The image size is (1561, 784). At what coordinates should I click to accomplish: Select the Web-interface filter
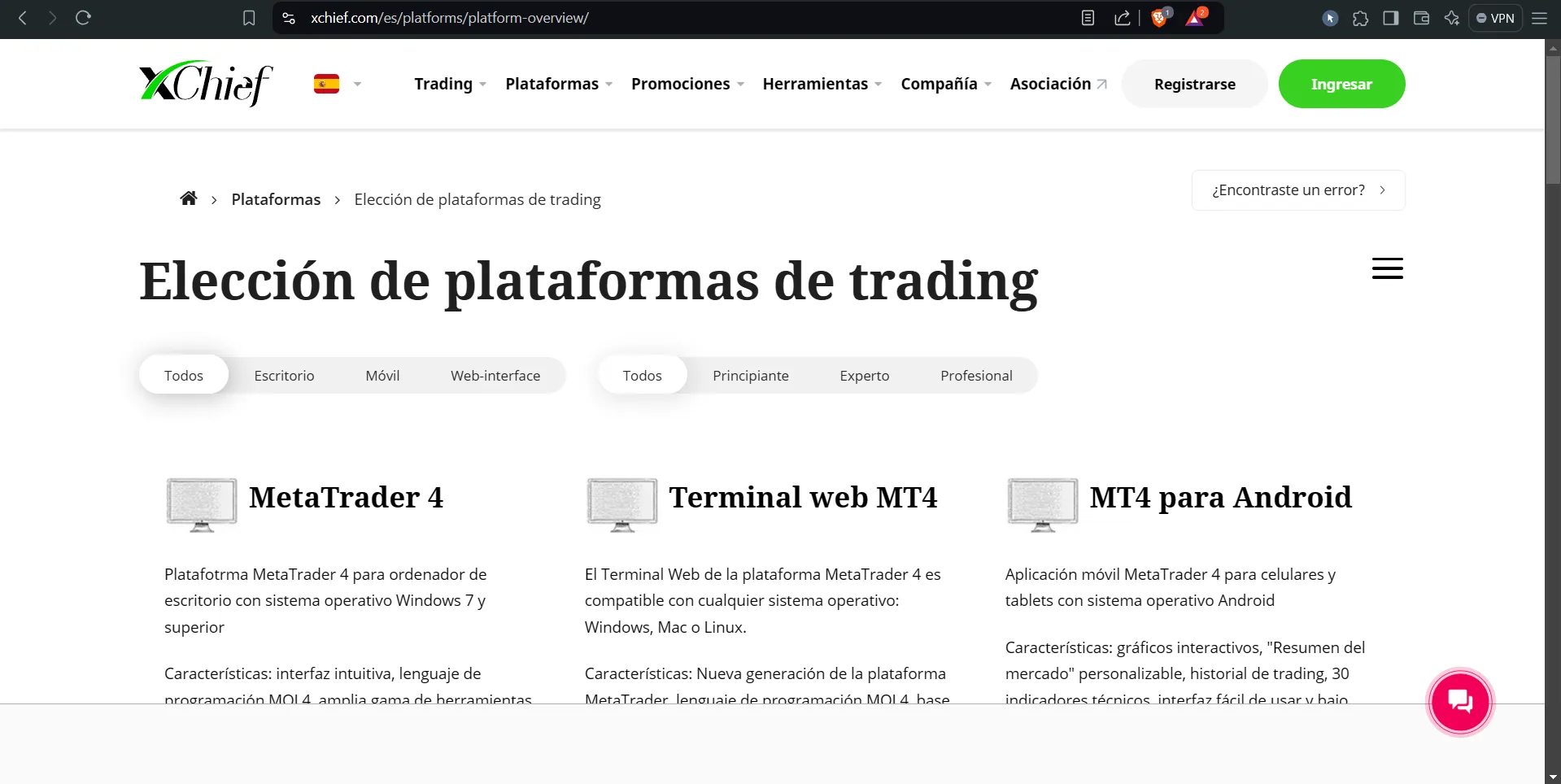495,376
